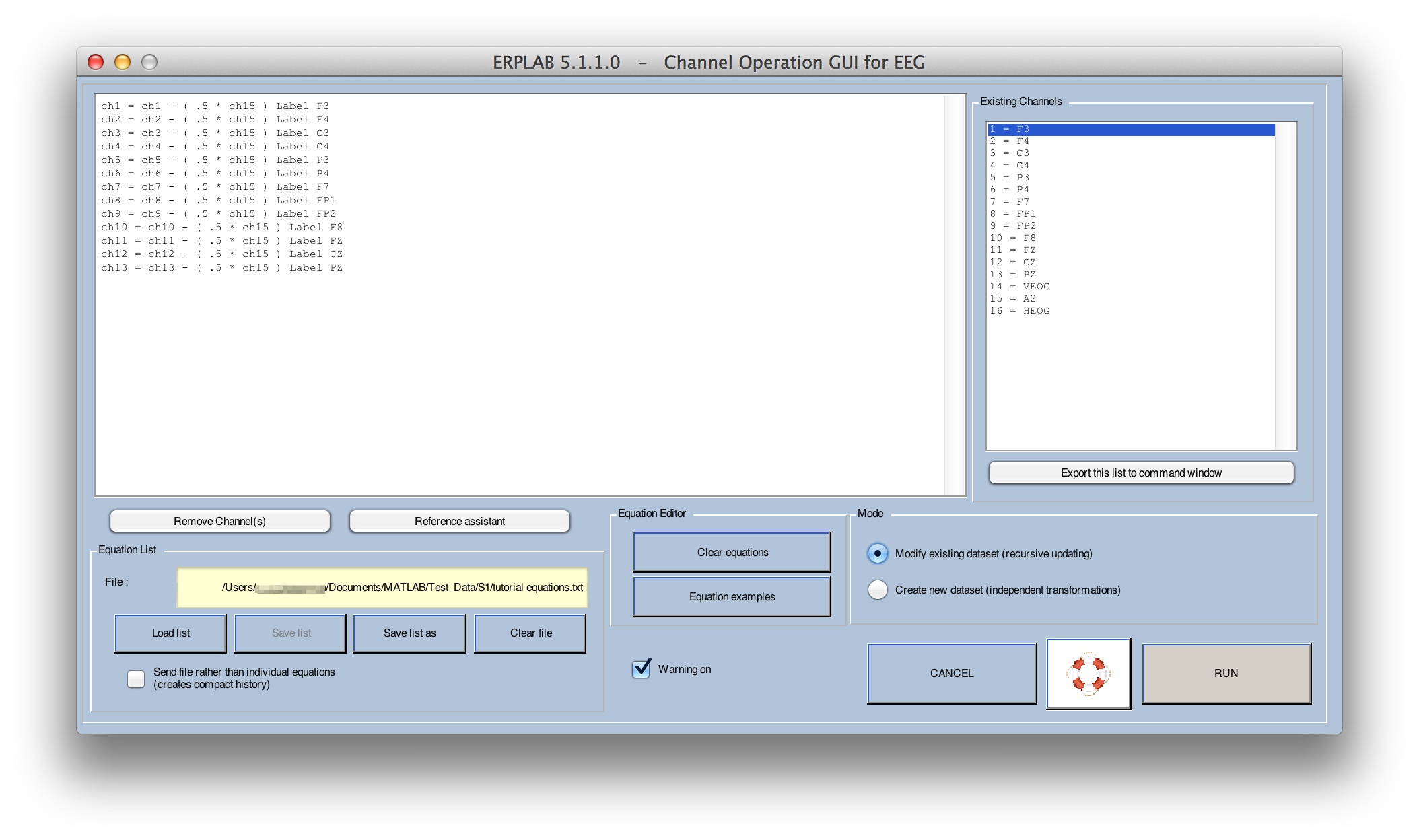This screenshot has width=1419, height=840.
Task: Click the RUN button
Action: [x=1226, y=673]
